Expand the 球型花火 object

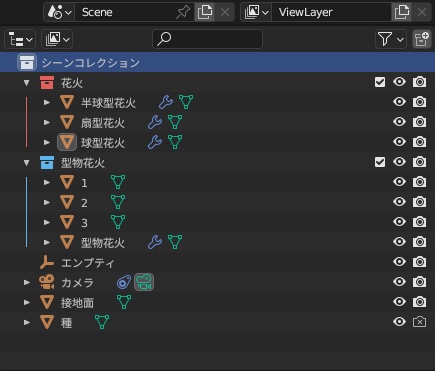point(47,142)
